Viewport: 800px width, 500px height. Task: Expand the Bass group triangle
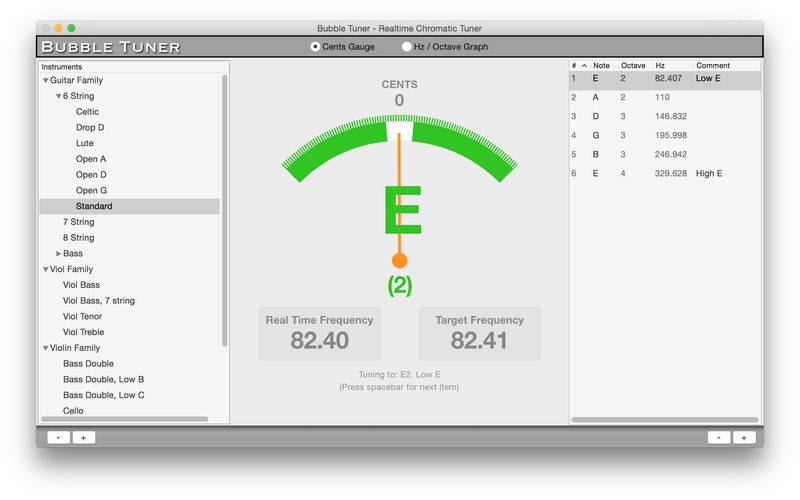point(58,254)
